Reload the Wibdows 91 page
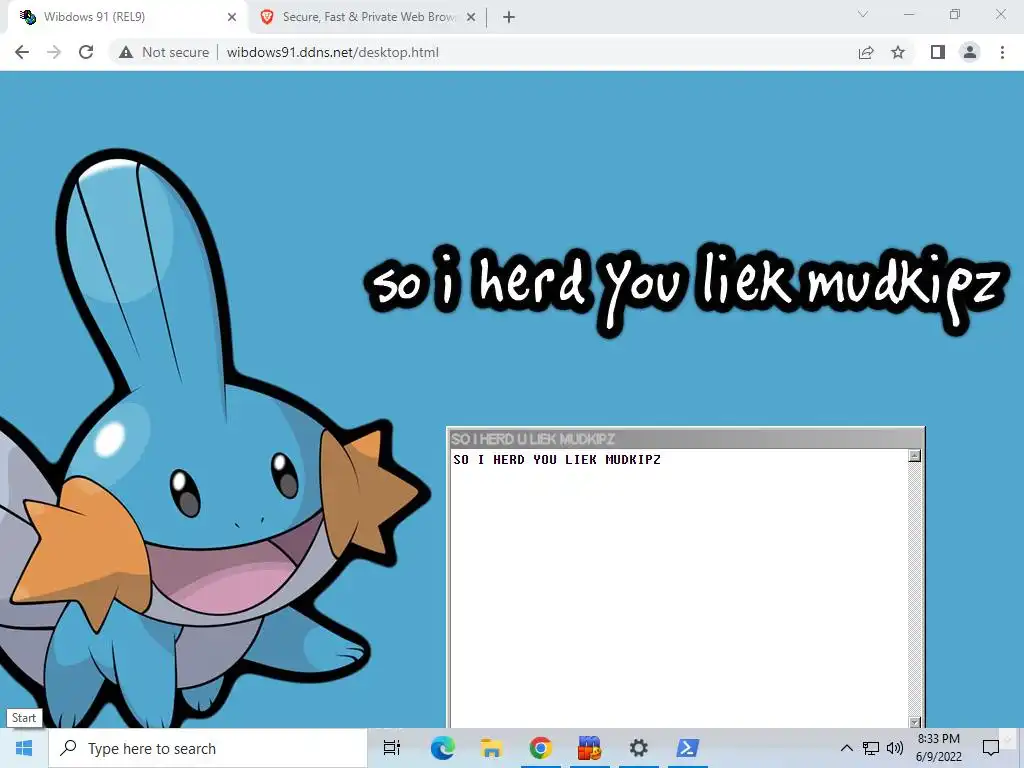The image size is (1024, 768). point(86,52)
